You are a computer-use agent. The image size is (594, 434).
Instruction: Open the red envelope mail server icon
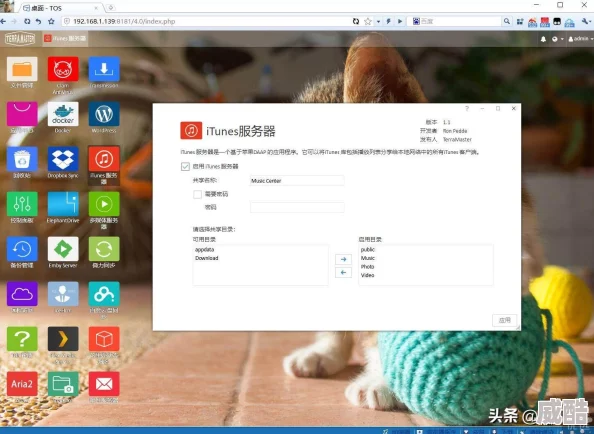pos(104,384)
